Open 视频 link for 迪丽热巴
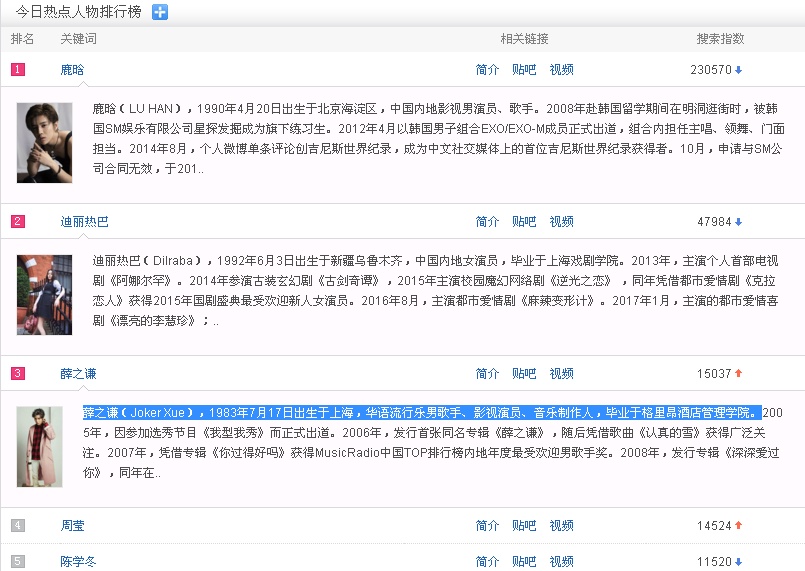805x571 pixels. click(x=561, y=222)
